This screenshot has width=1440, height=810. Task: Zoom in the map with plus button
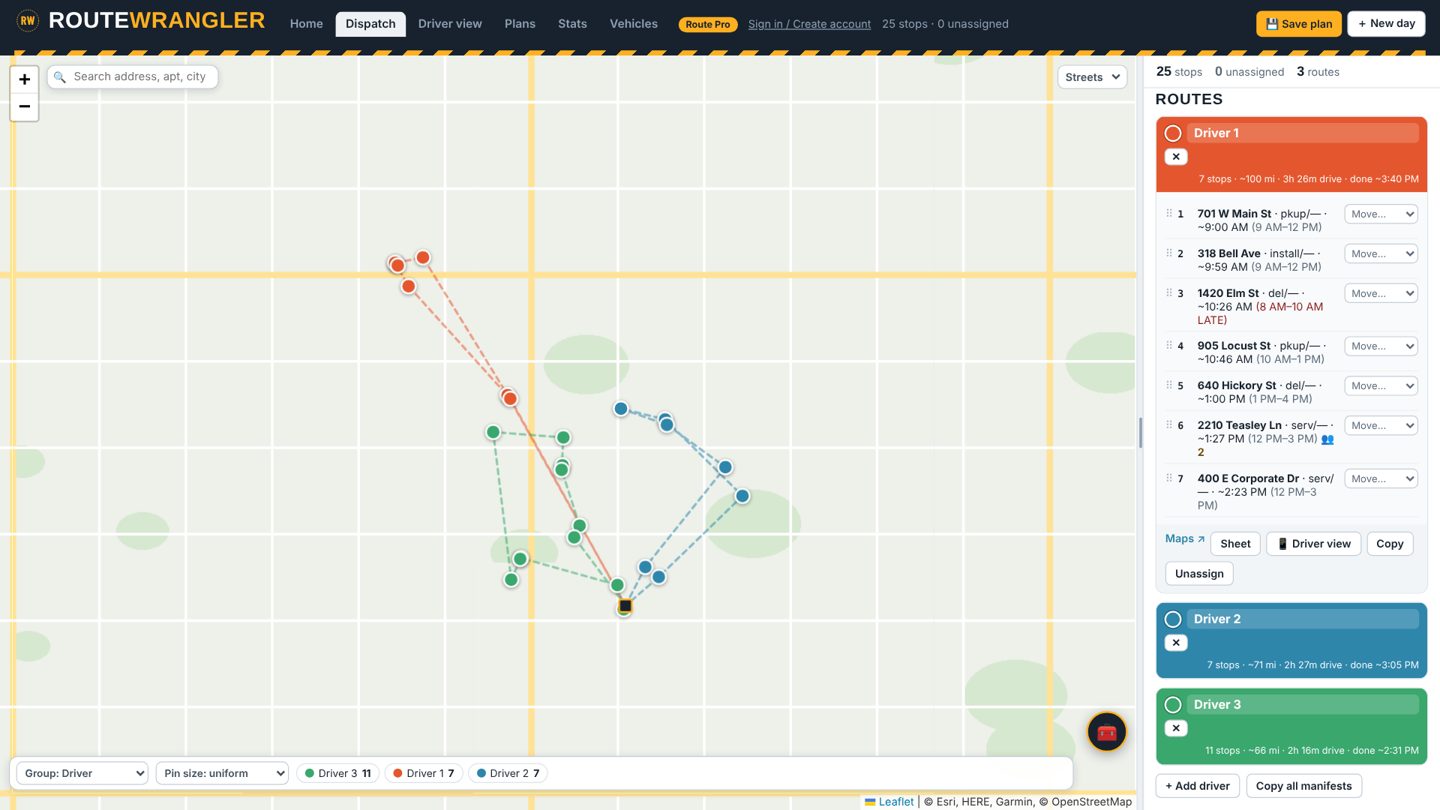pyautogui.click(x=24, y=79)
